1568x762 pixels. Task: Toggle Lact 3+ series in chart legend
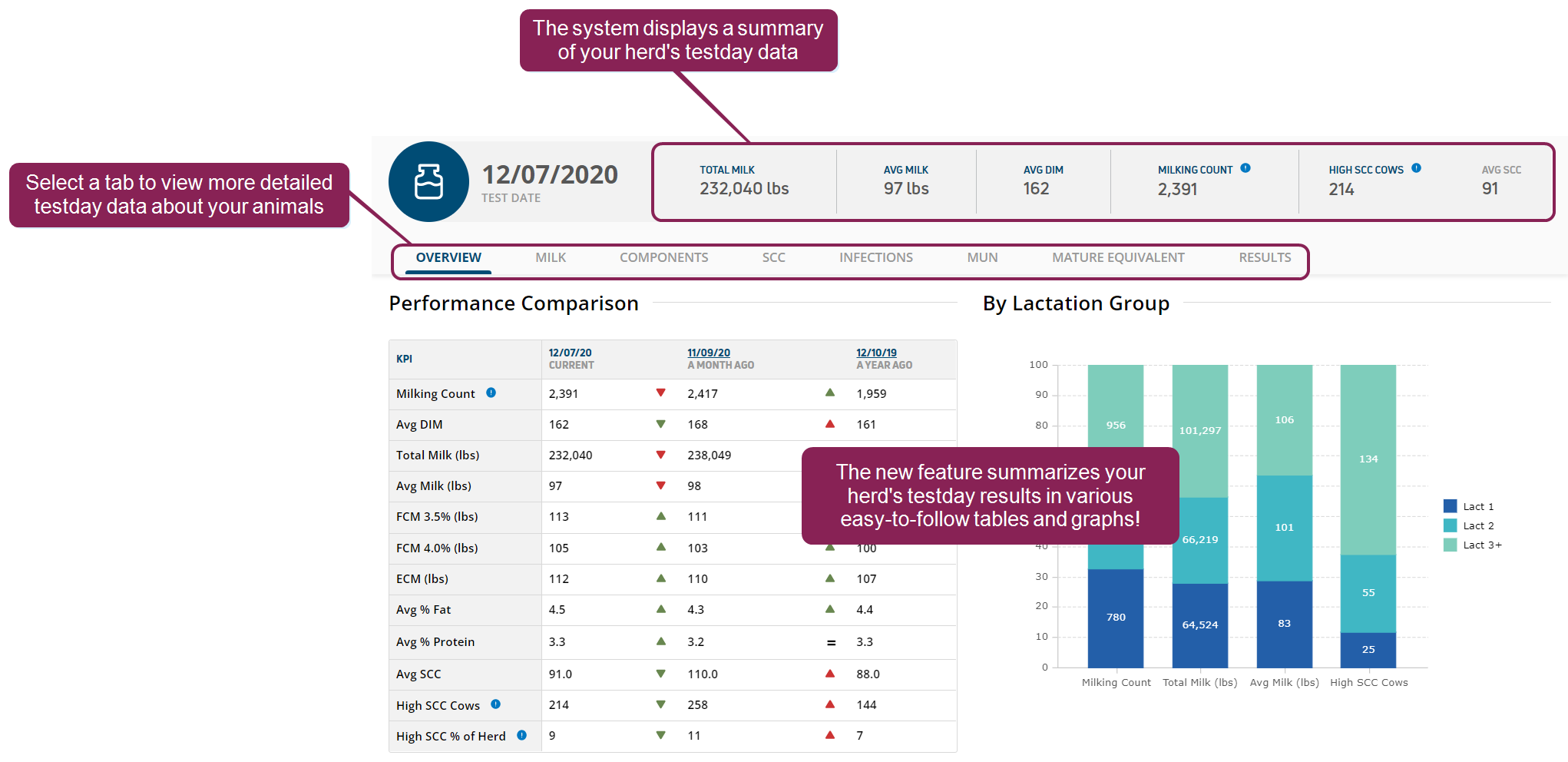pyautogui.click(x=1471, y=545)
